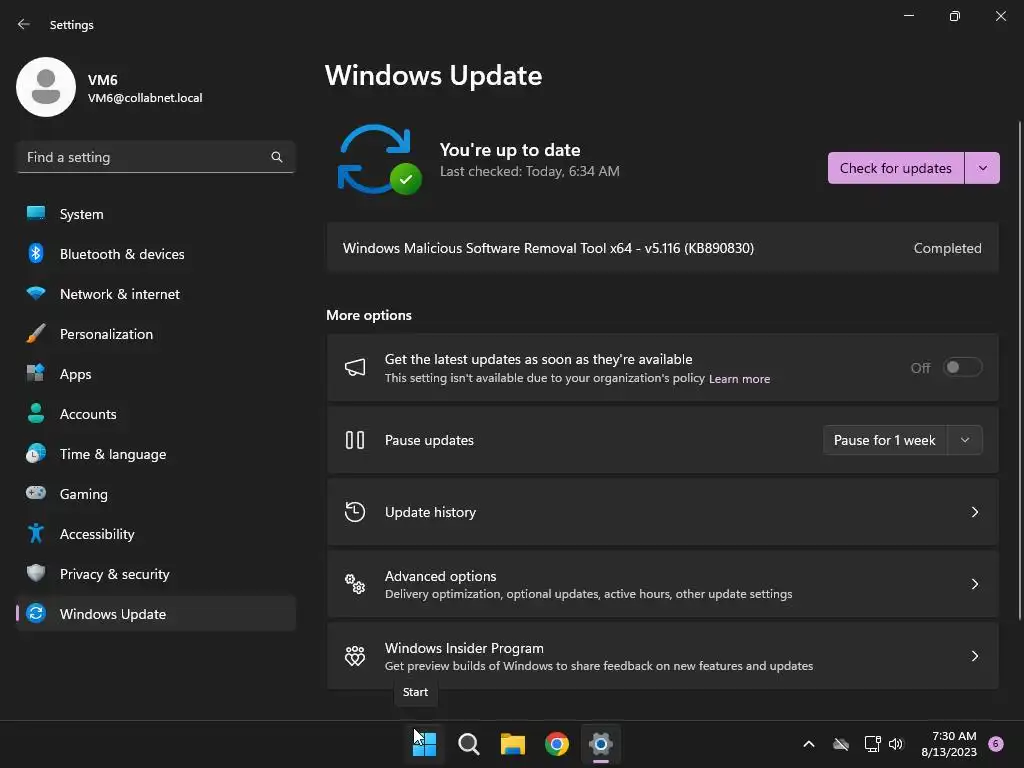Click the Network wifi icon in sidebar

(x=36, y=294)
